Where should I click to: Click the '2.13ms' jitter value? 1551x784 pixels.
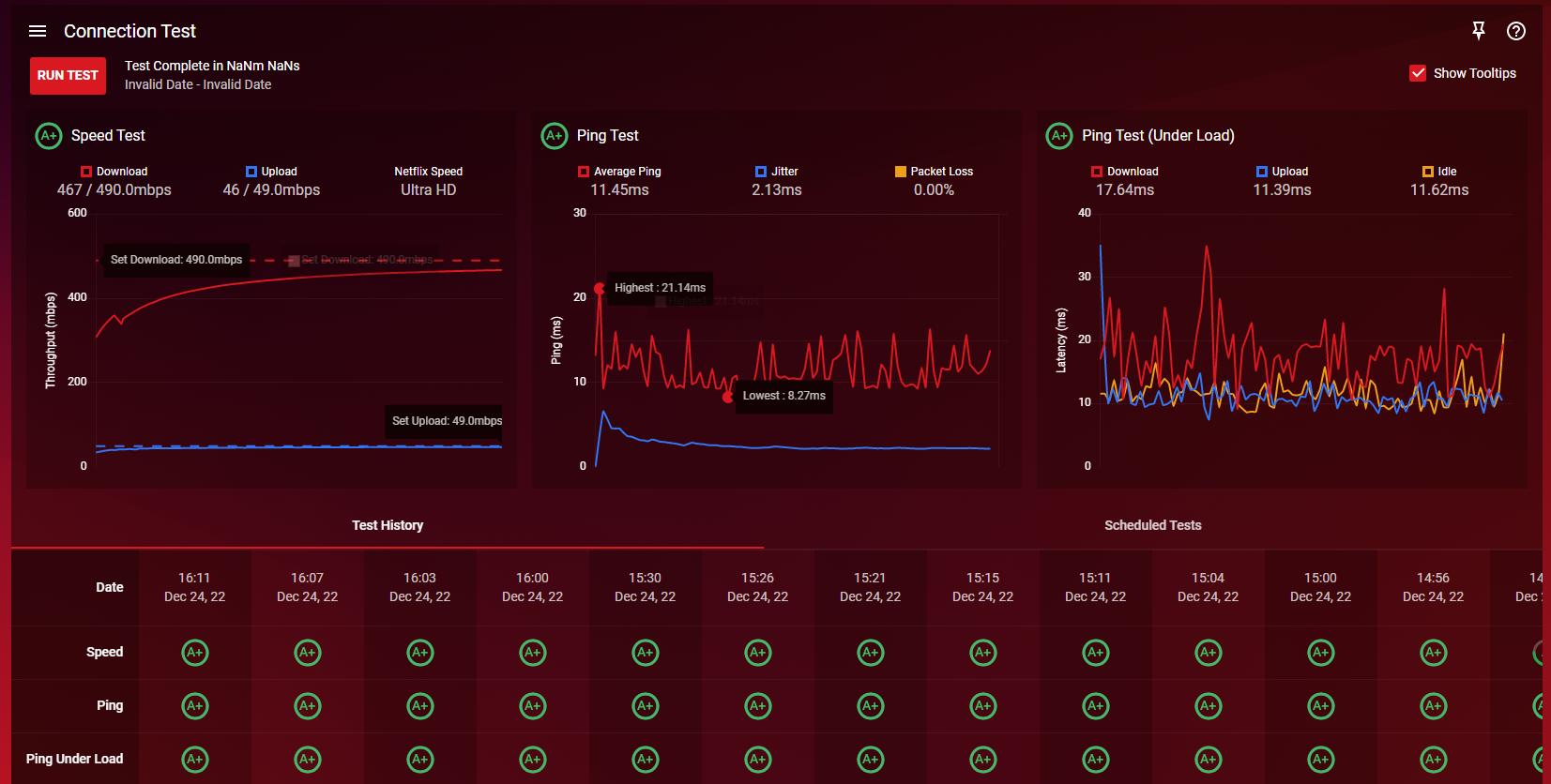(x=777, y=190)
